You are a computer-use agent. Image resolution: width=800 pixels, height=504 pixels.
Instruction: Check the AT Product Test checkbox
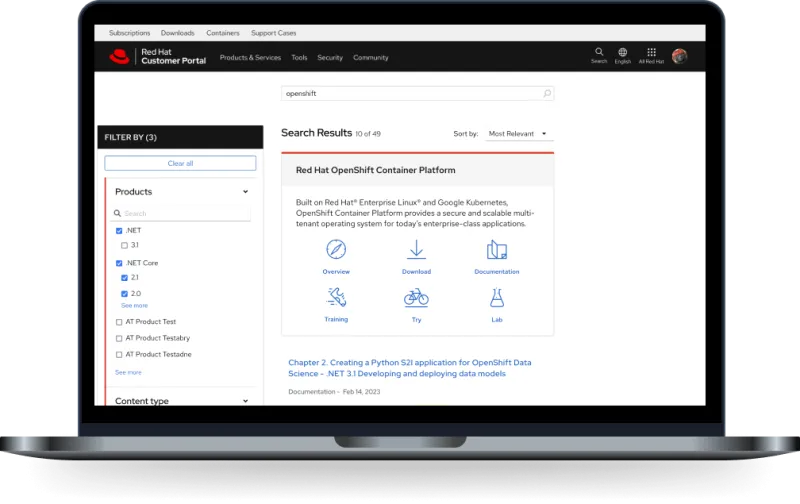[x=119, y=322]
